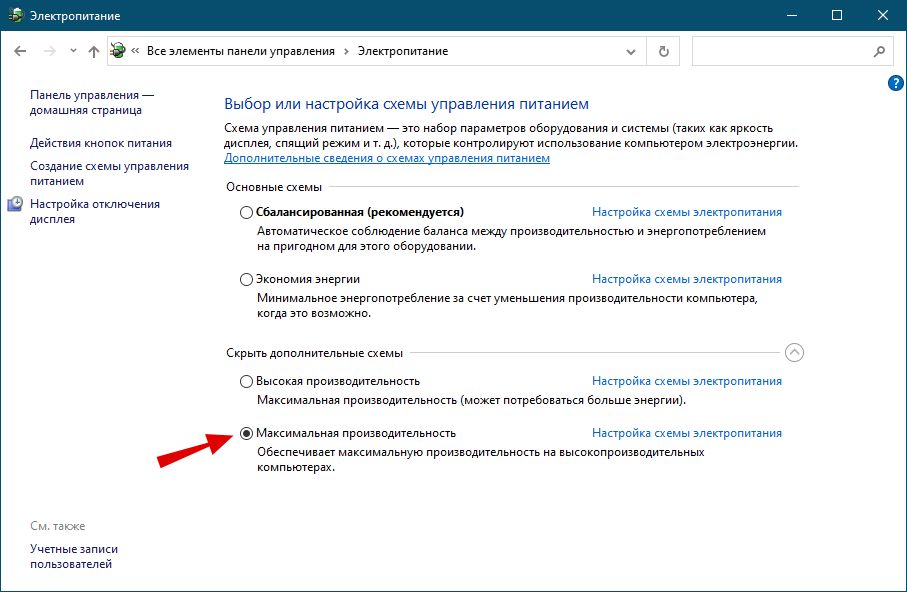Open 'Действия кнопок питания' link
907x592 pixels.
101,143
